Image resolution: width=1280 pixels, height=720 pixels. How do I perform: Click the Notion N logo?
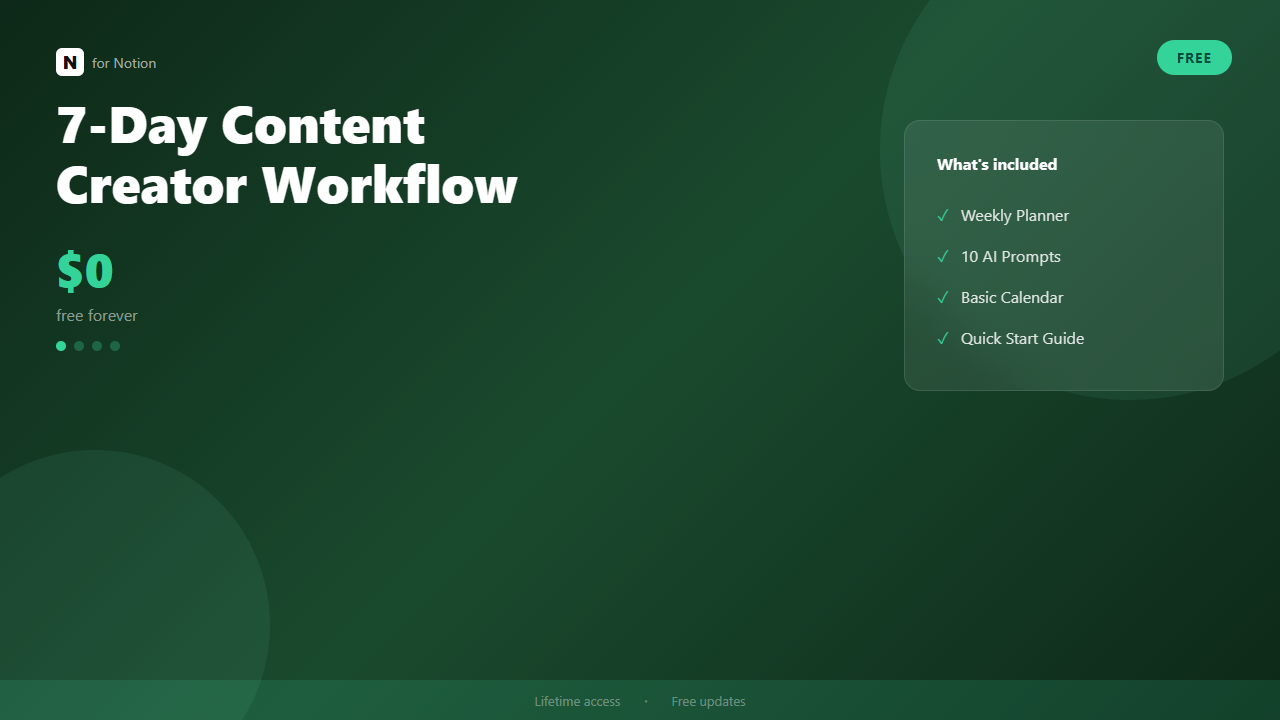pos(69,62)
